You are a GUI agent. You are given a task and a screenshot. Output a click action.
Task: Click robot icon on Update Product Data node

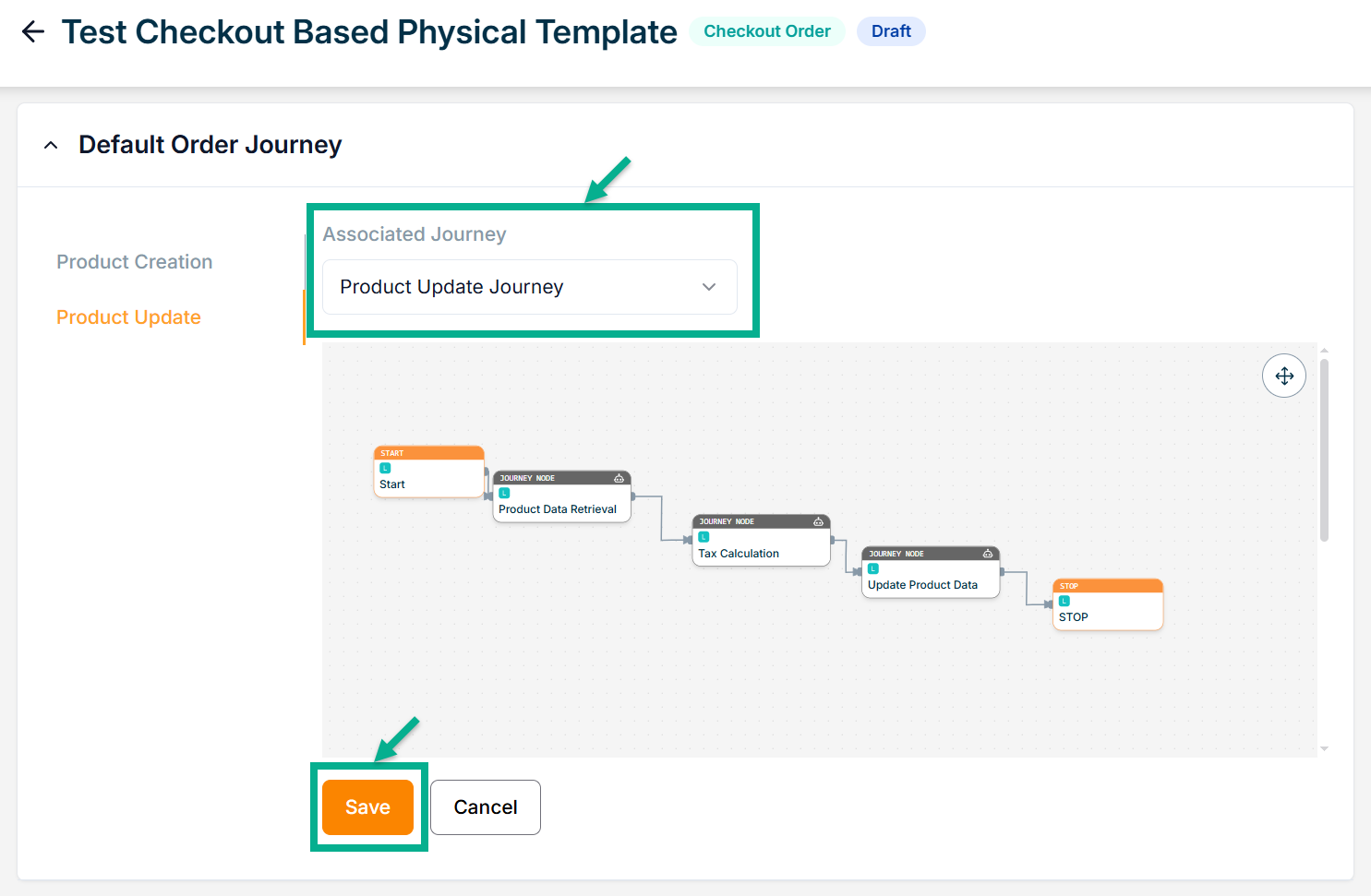pos(988,554)
